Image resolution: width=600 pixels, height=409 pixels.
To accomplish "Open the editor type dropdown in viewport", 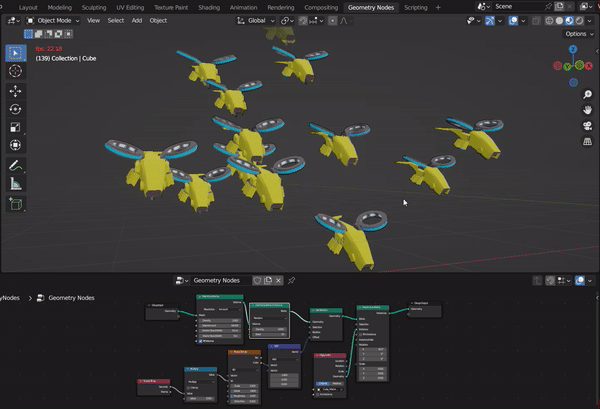I will [x=14, y=21].
